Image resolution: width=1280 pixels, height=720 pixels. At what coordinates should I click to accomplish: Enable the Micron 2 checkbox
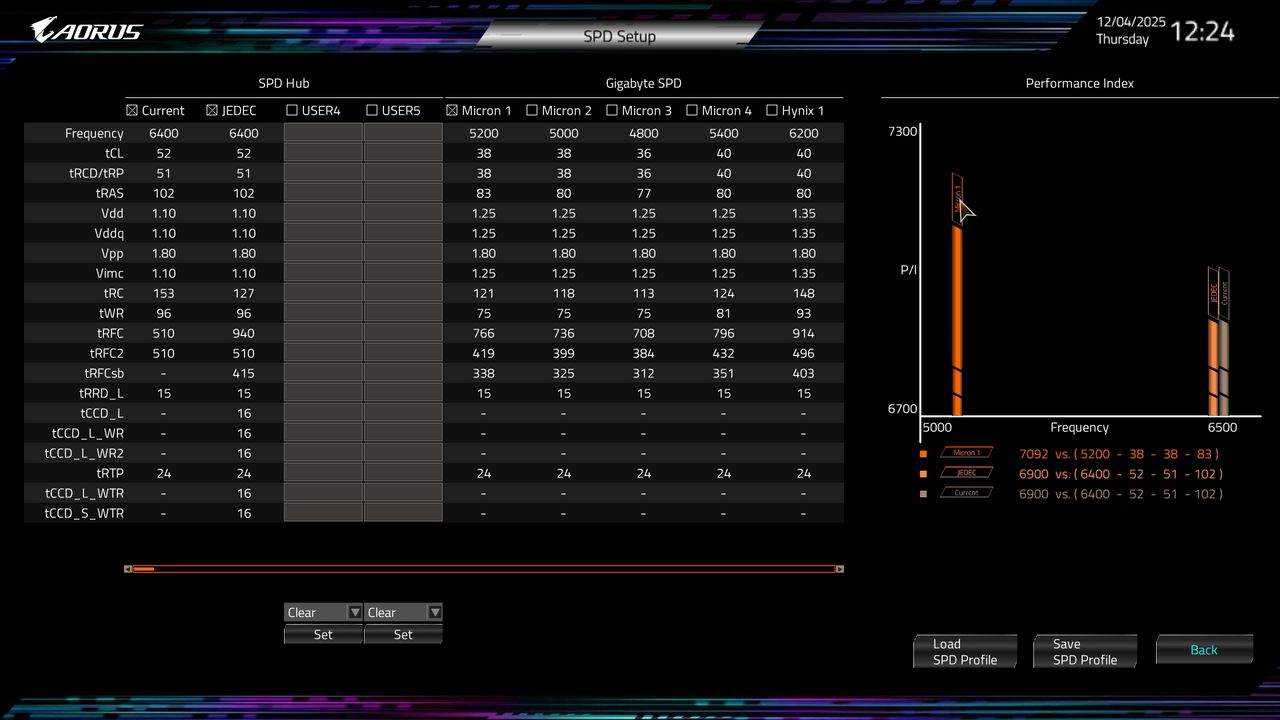[x=531, y=110]
